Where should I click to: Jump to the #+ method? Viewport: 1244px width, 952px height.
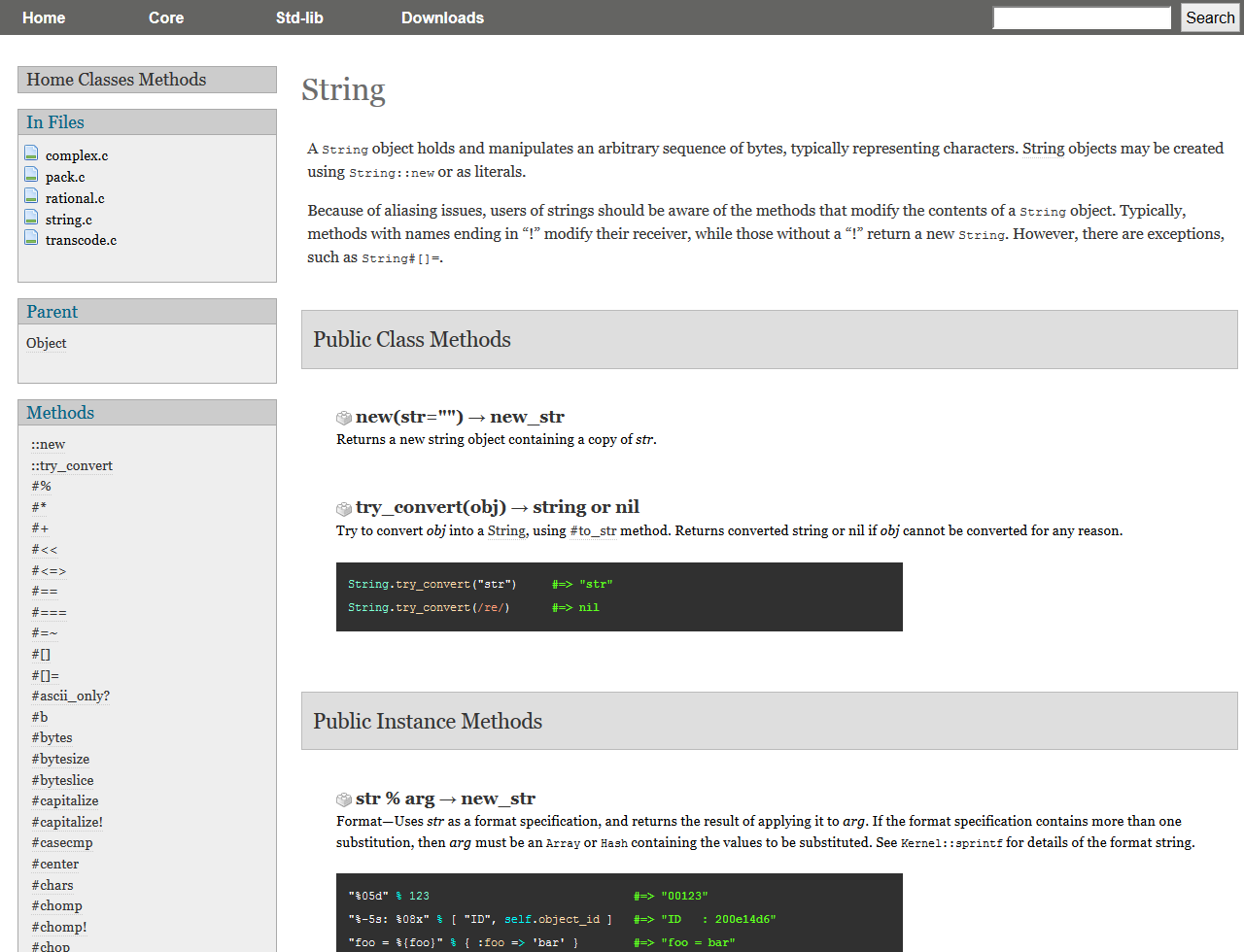(40, 527)
